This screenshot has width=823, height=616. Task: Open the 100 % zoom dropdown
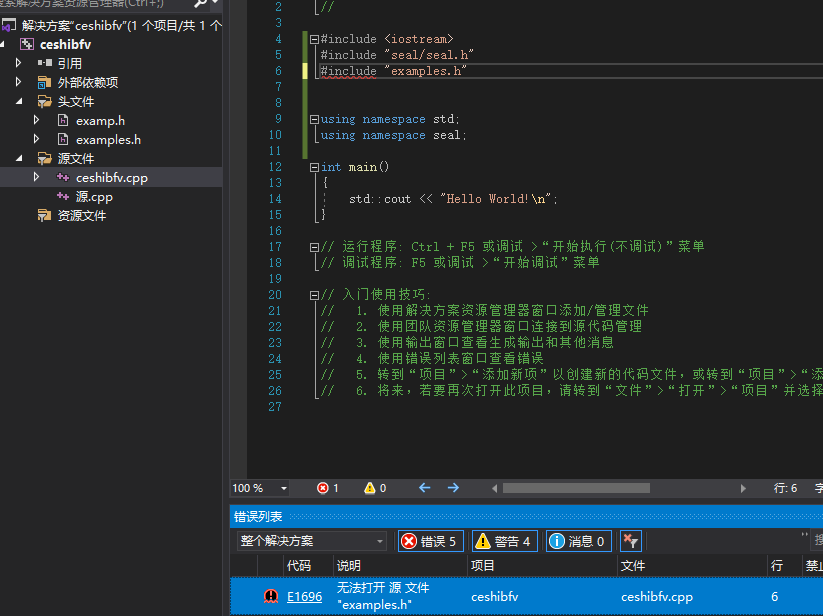pos(284,488)
